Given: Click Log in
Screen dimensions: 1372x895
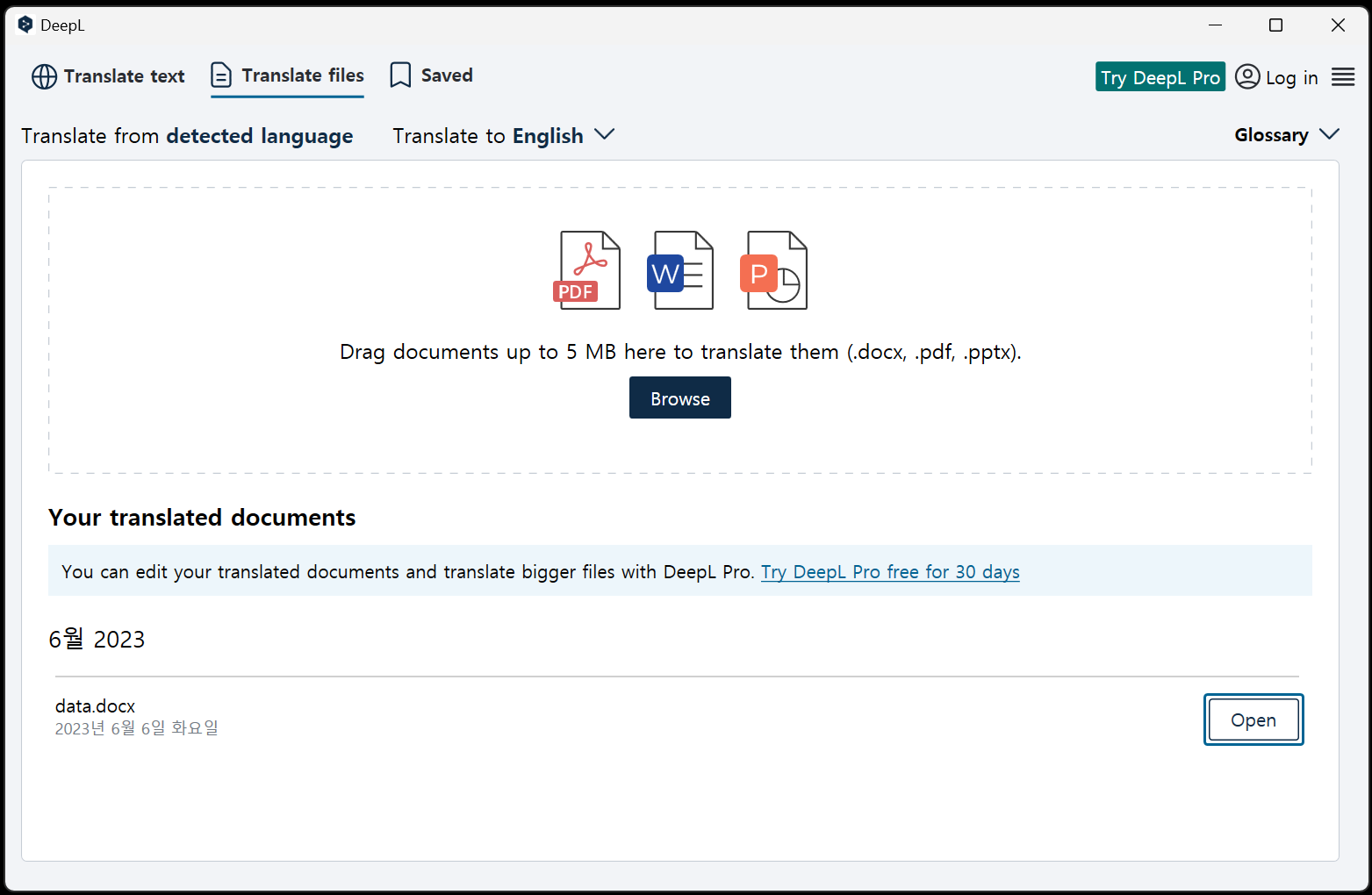Looking at the screenshot, I should [1291, 78].
